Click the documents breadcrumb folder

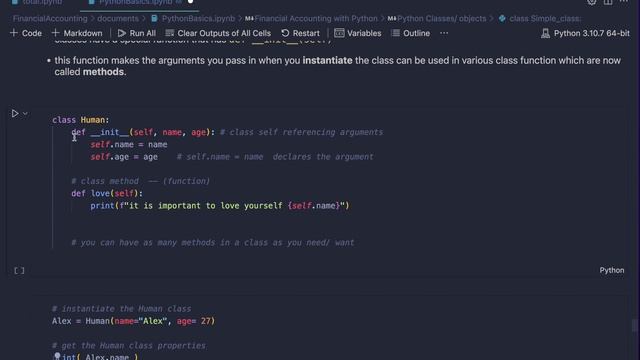click(x=118, y=18)
